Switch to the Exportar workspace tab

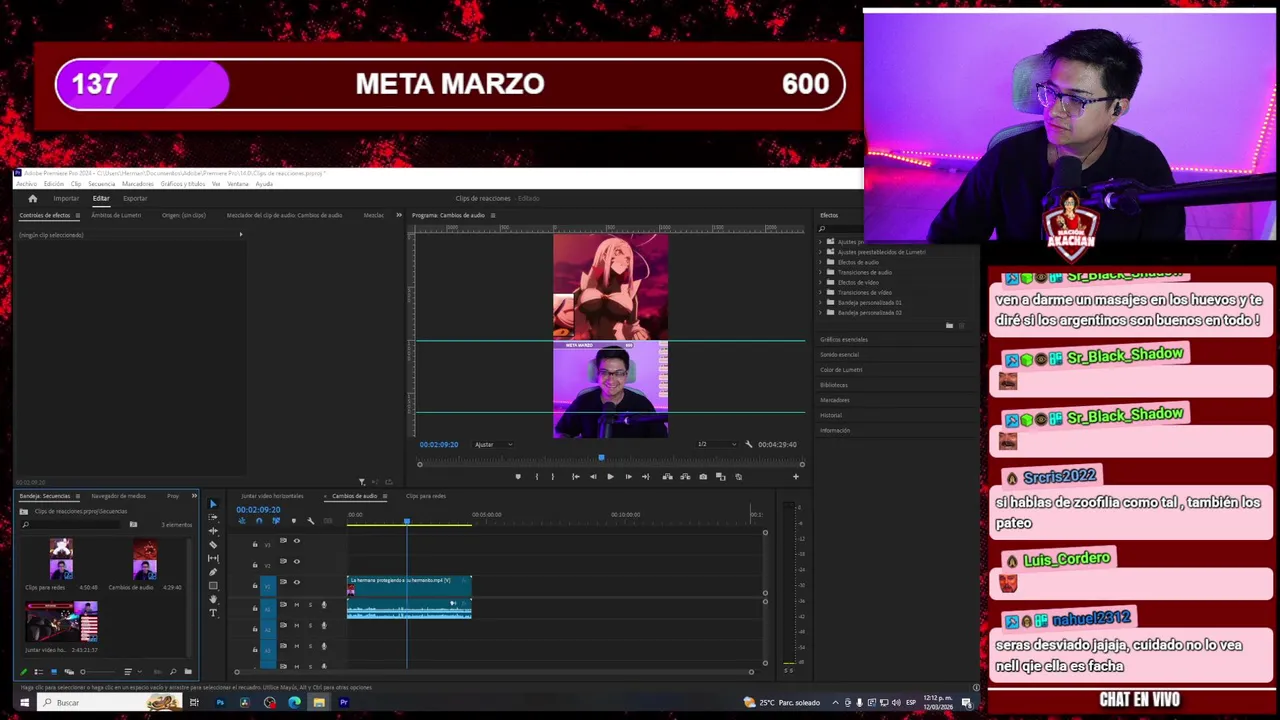tap(135, 198)
